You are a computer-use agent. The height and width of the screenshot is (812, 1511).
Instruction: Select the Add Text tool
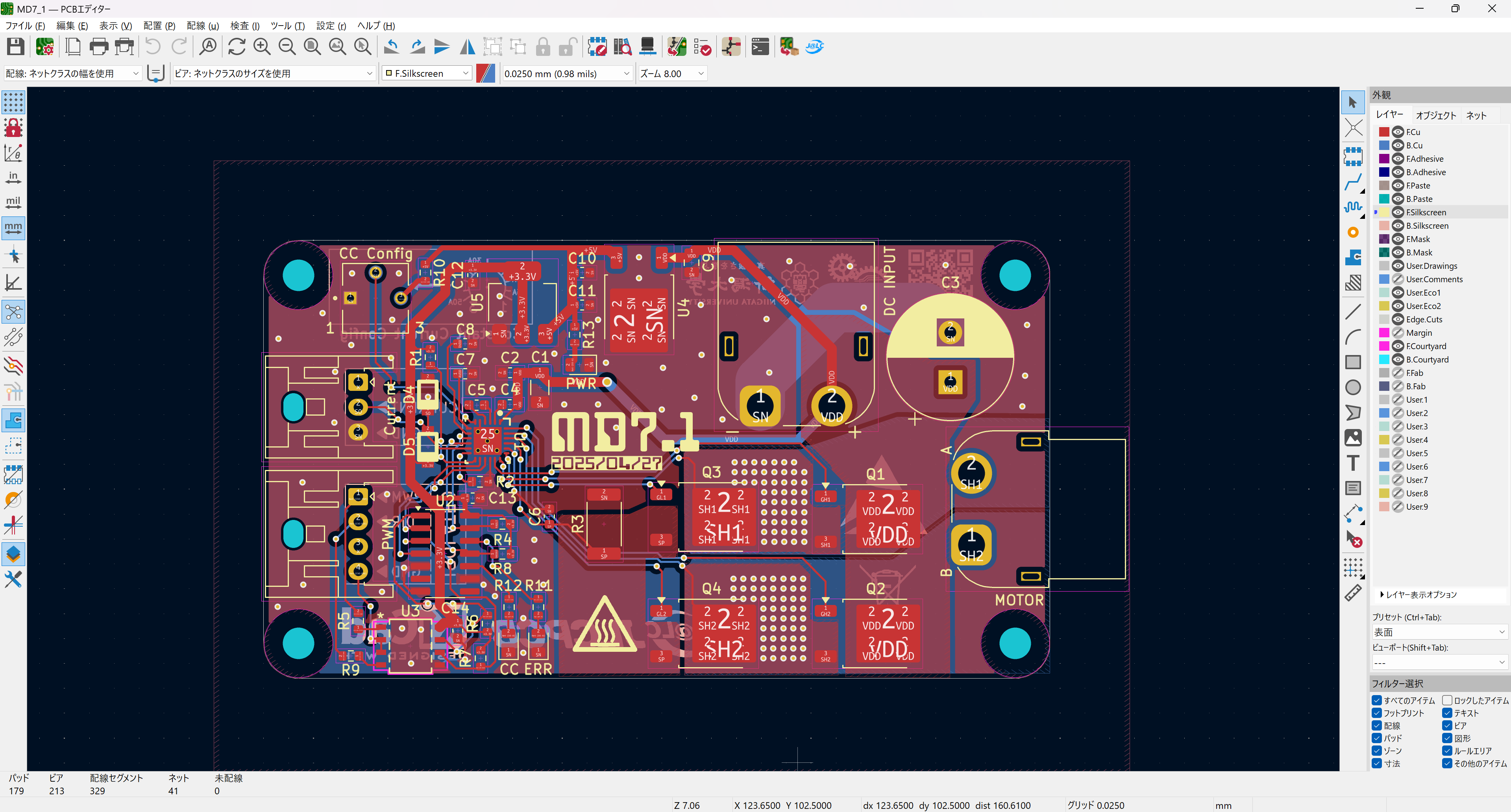[x=1353, y=463]
